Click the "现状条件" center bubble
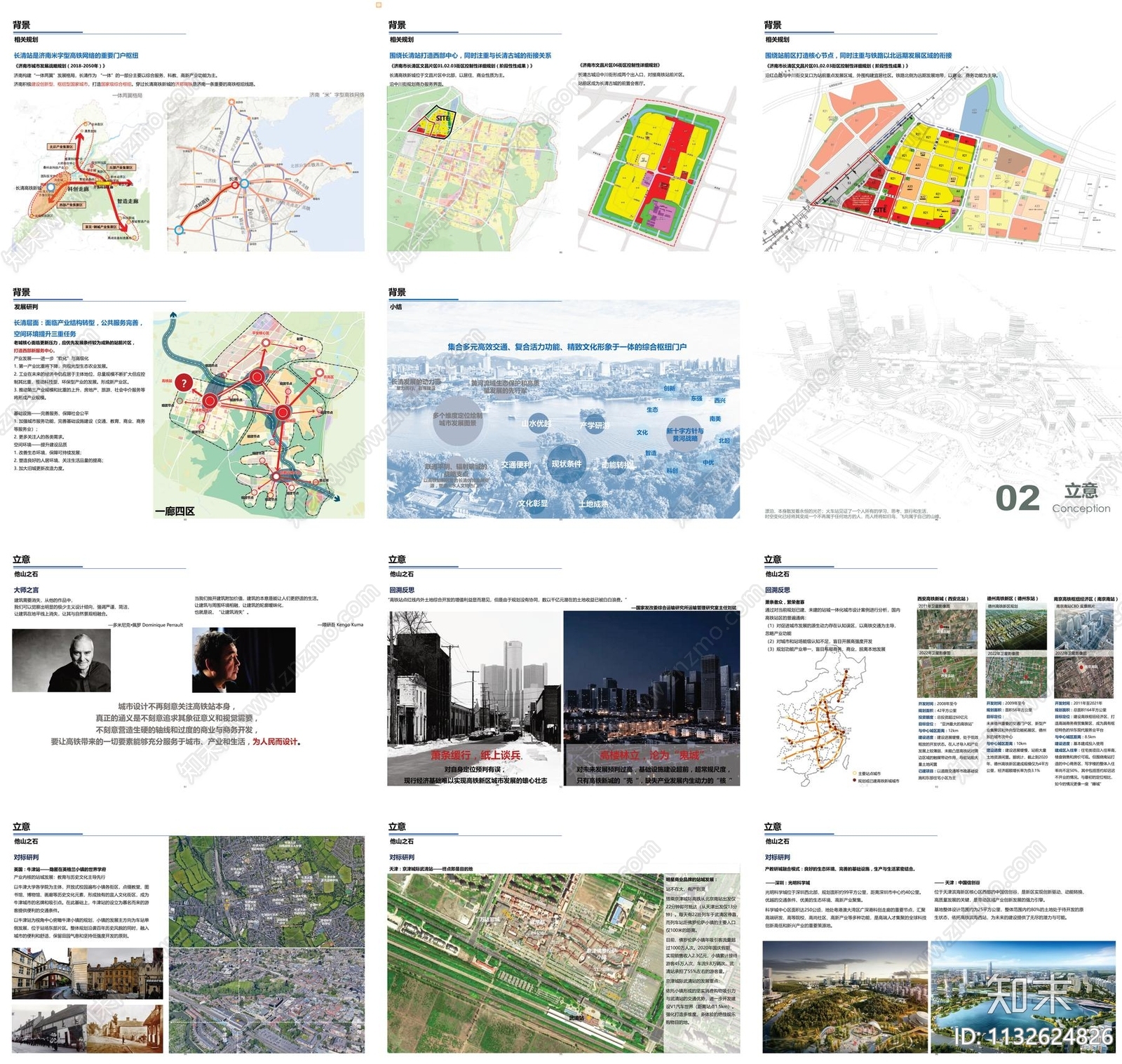 pos(567,464)
